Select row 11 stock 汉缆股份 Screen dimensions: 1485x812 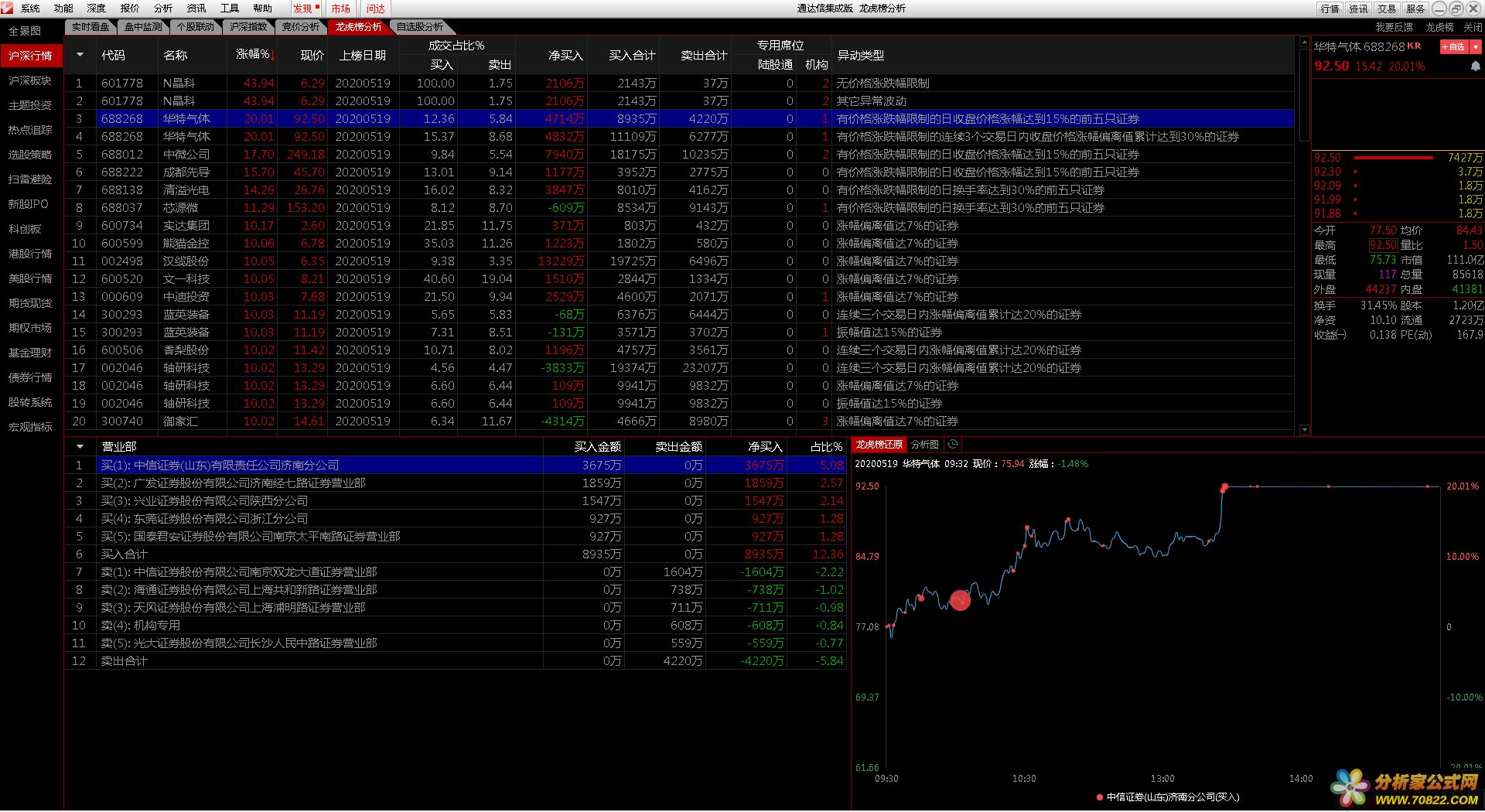pyautogui.click(x=679, y=261)
